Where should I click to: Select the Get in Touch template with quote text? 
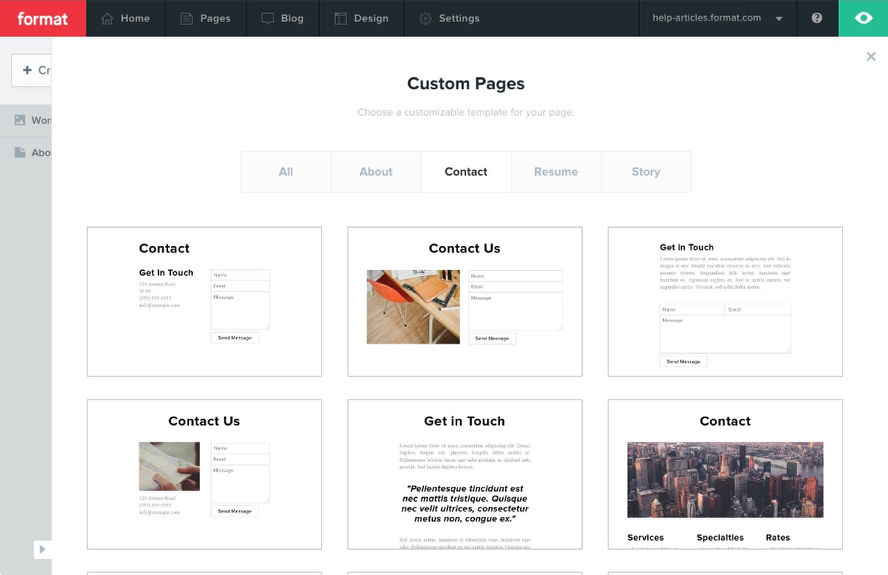(x=464, y=474)
